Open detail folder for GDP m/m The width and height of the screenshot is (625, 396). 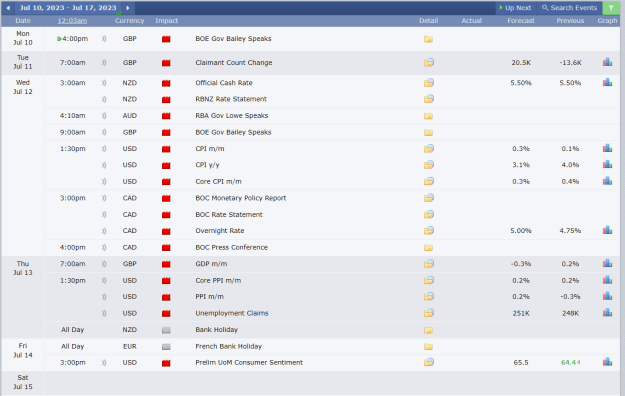click(x=428, y=264)
